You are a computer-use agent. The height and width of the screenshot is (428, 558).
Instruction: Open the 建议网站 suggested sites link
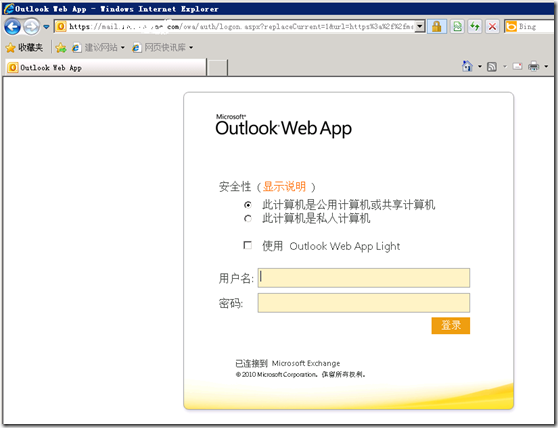[x=95, y=47]
